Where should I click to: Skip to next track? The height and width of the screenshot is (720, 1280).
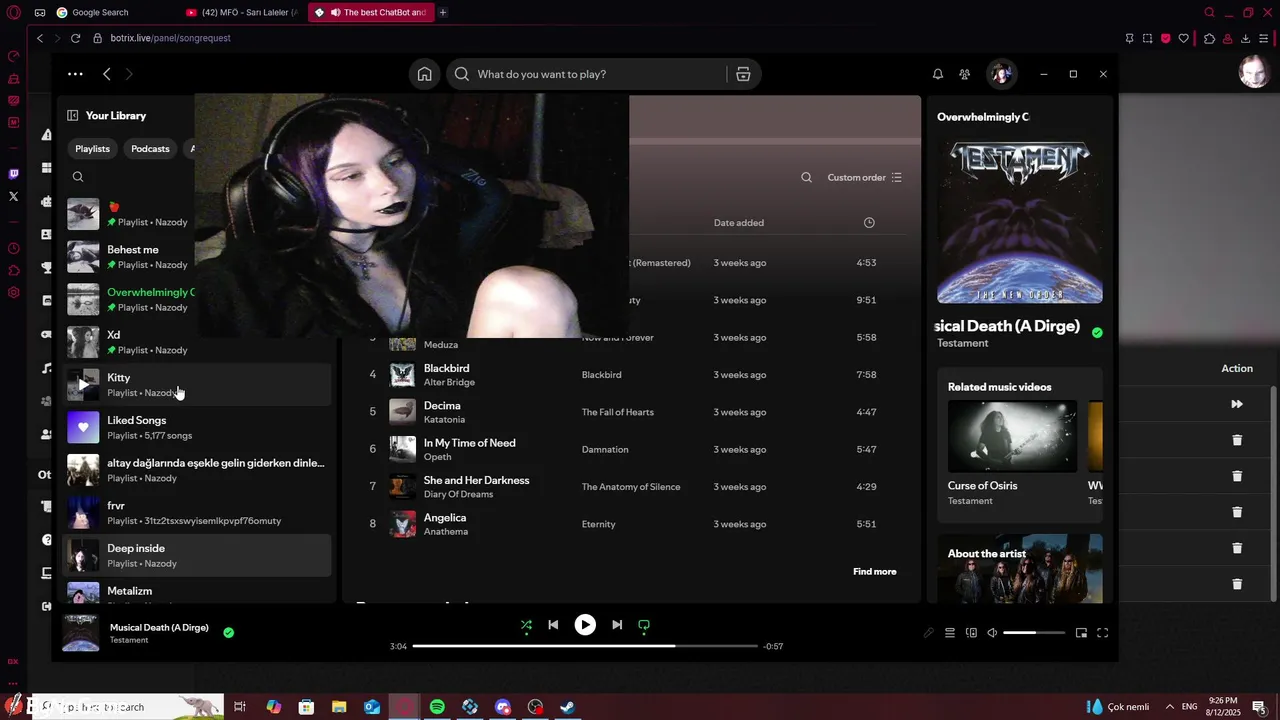point(617,625)
